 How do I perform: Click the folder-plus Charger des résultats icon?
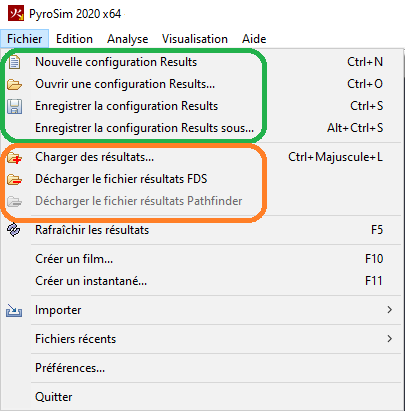(x=14, y=157)
